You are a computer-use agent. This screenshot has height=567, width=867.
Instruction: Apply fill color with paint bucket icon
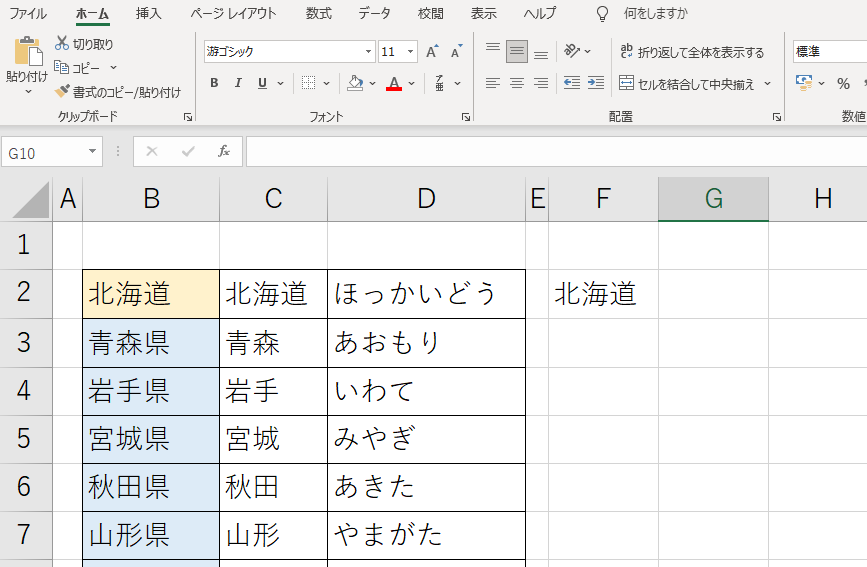click(355, 83)
